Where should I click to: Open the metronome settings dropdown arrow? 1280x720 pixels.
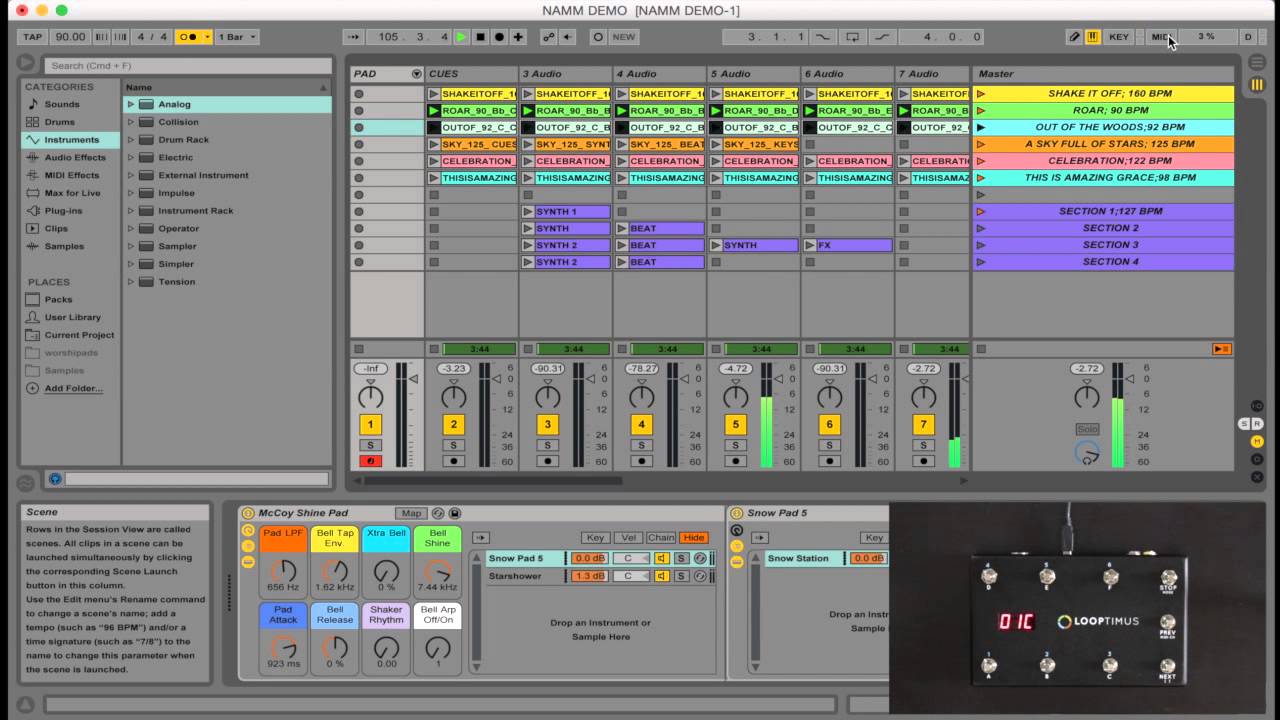point(207,37)
